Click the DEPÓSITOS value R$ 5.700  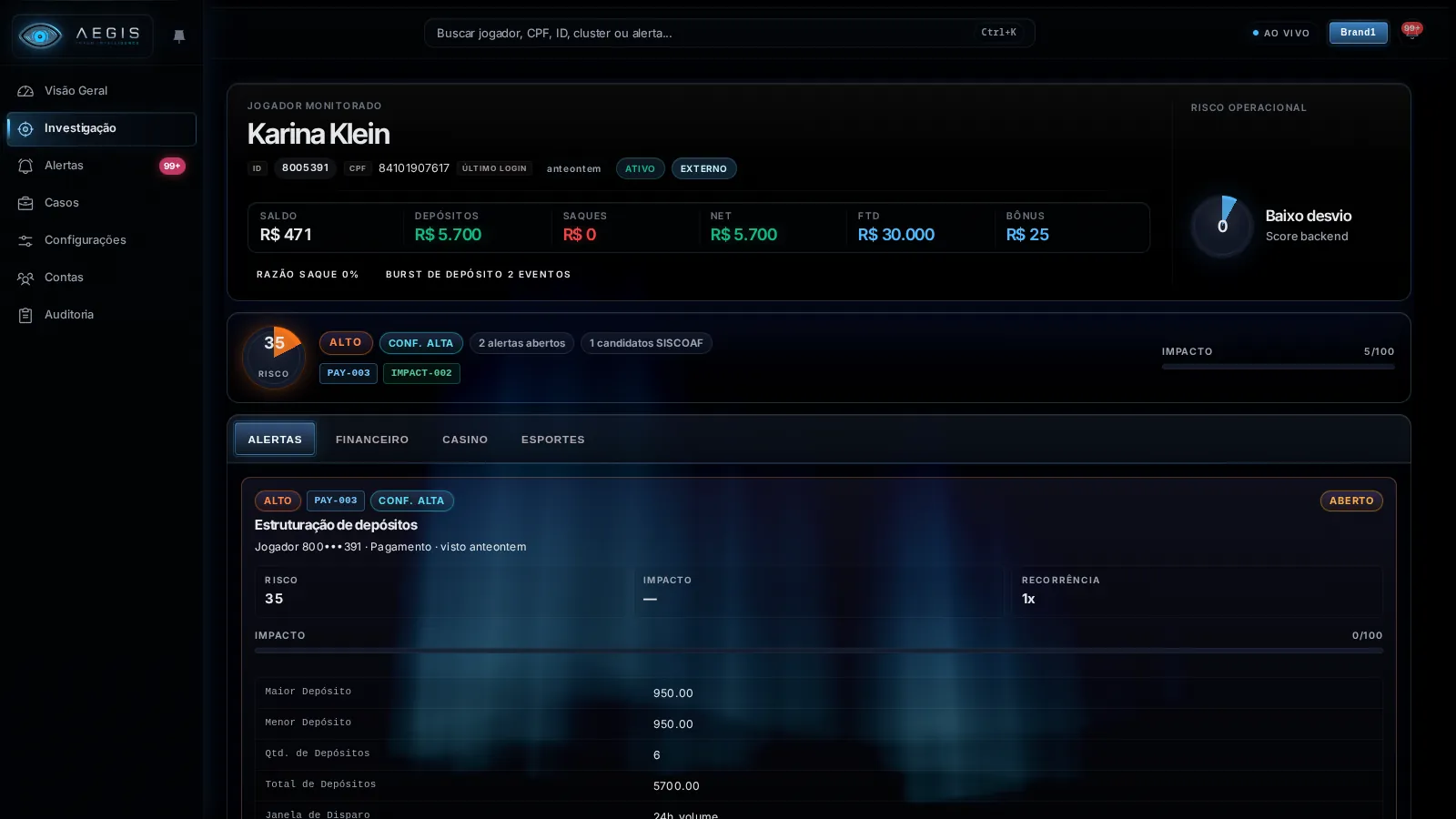pos(448,235)
